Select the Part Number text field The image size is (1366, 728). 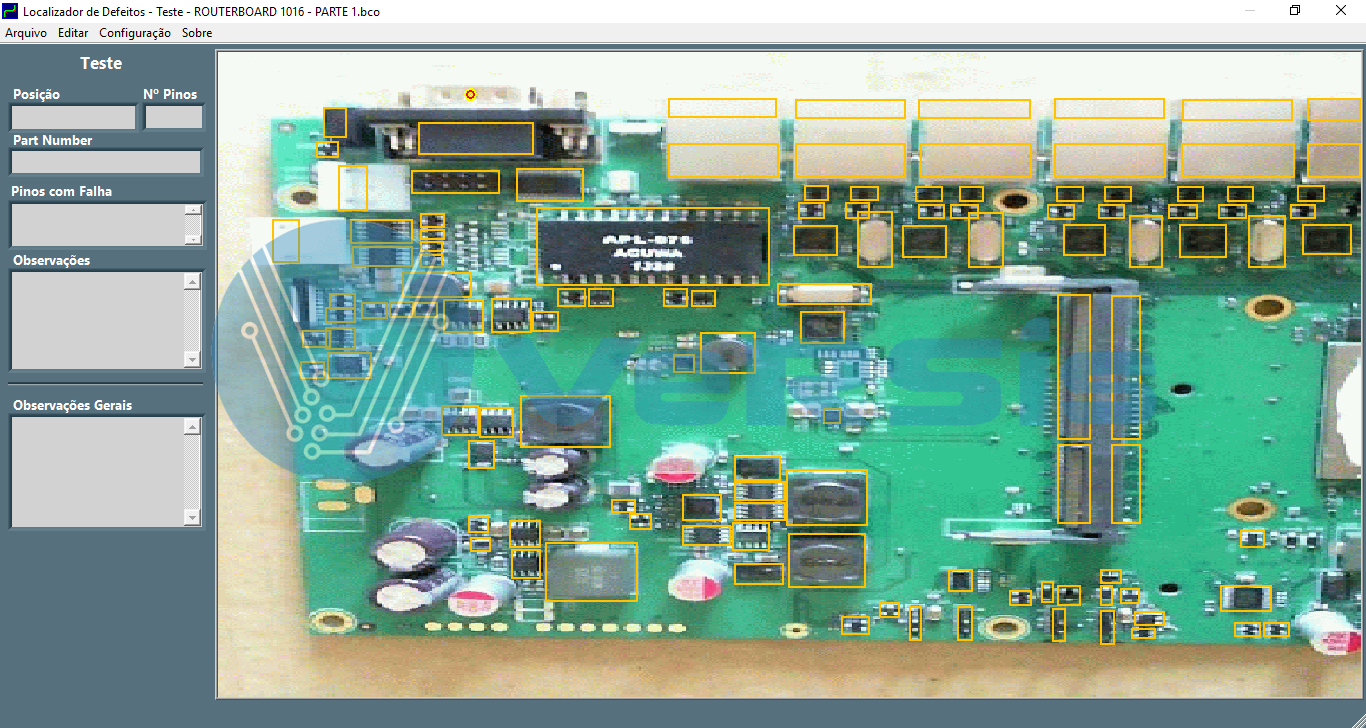(x=106, y=162)
